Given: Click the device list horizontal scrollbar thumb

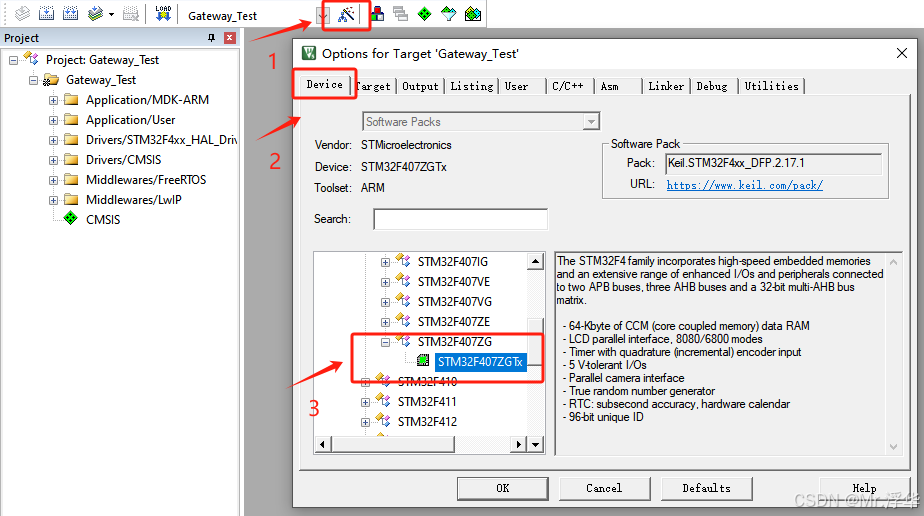Looking at the screenshot, I should 392,444.
